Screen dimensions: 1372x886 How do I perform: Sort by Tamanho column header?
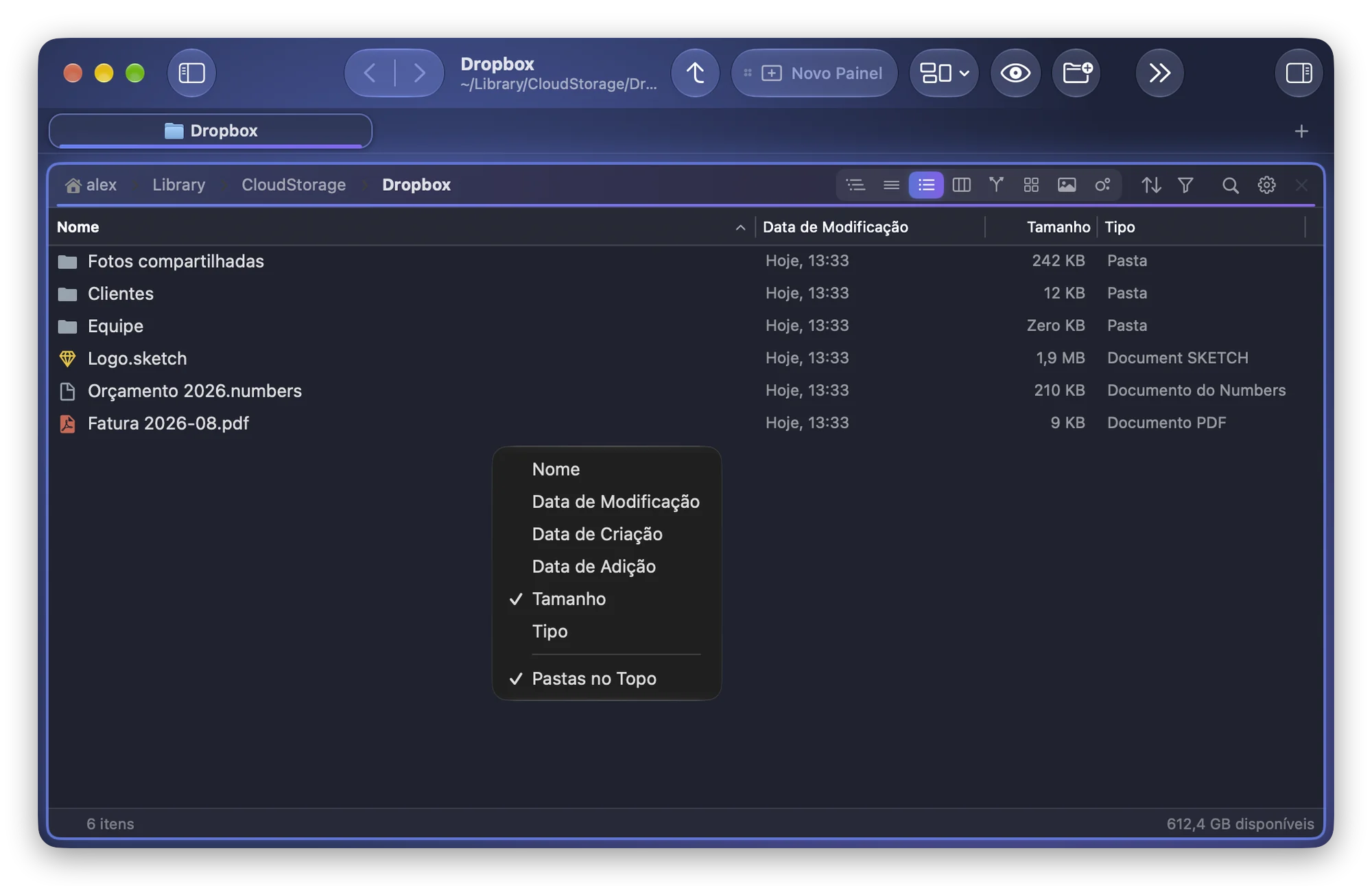coord(1041,227)
